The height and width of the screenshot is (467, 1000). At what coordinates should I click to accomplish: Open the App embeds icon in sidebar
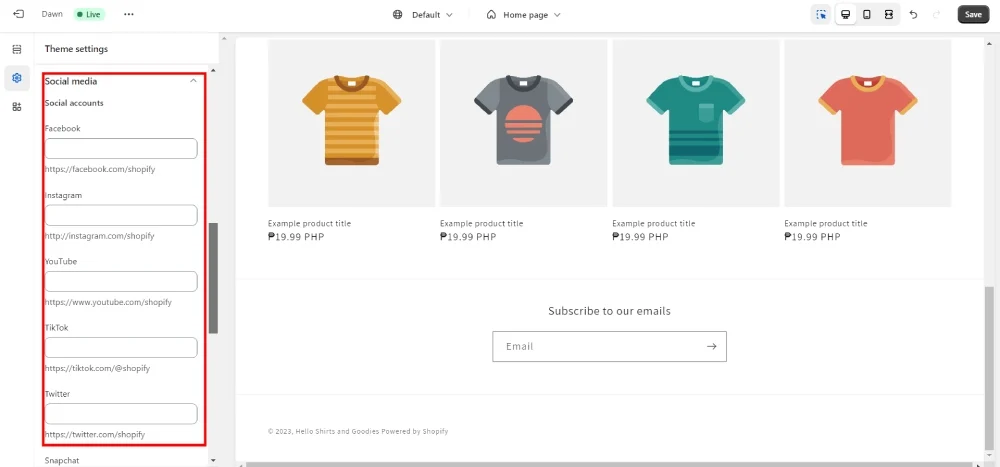coord(17,107)
